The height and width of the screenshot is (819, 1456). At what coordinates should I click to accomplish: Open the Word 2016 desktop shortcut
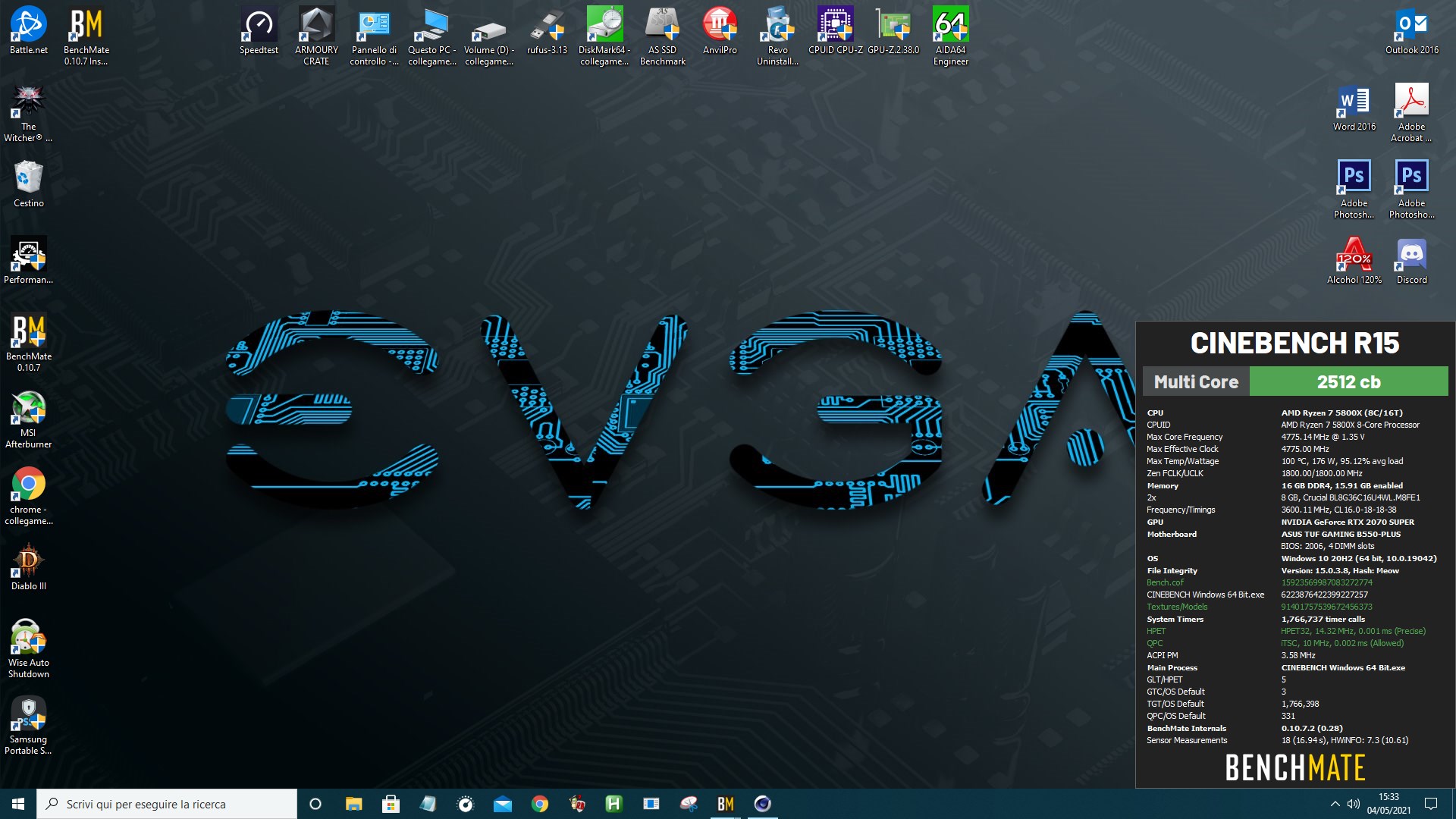coord(1354,107)
